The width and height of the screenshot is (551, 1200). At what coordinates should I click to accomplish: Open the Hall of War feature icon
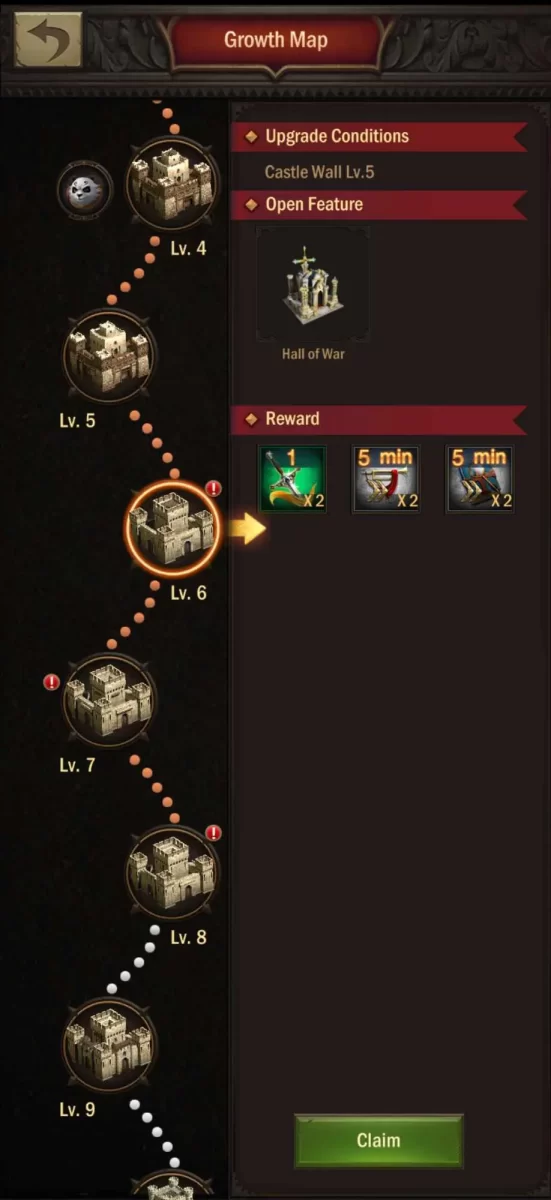[x=313, y=284]
